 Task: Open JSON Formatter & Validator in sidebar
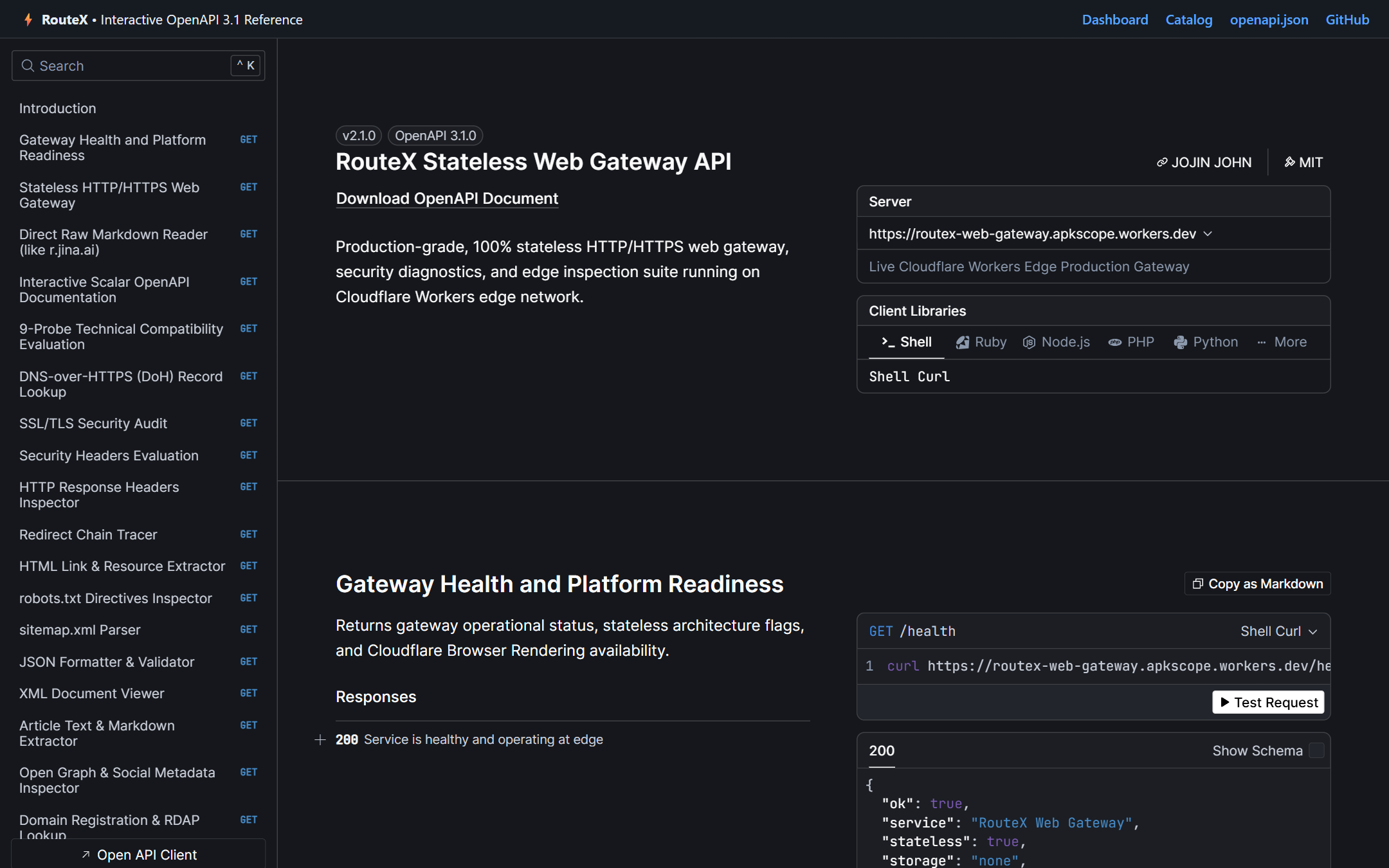coord(138,662)
